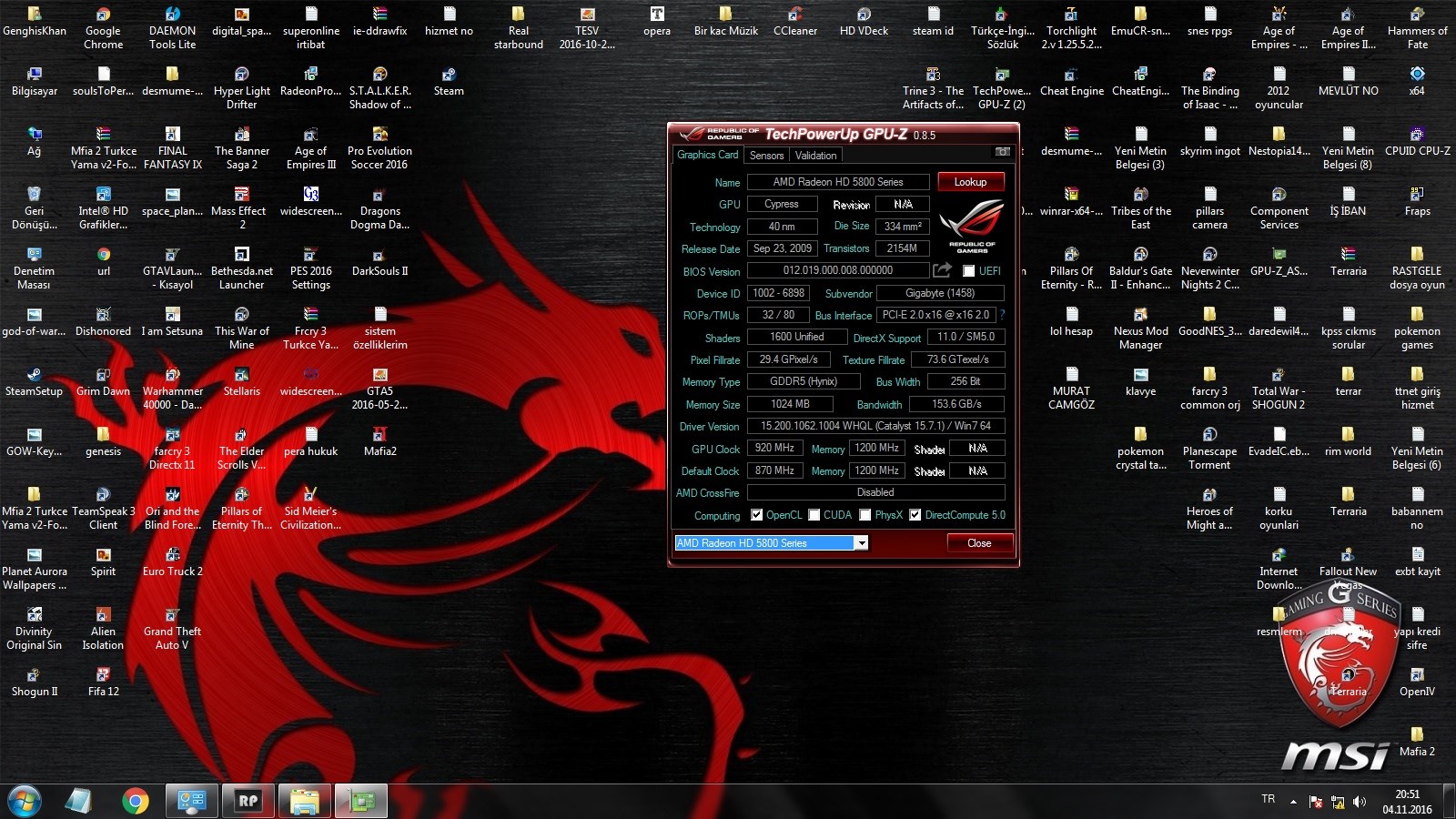1456x819 pixels.
Task: Select the Grand Theft Auto V icon
Action: (172, 628)
